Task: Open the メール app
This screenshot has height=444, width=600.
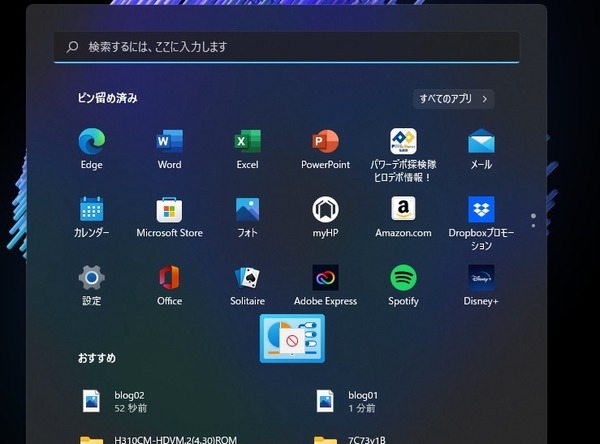Action: click(x=481, y=149)
